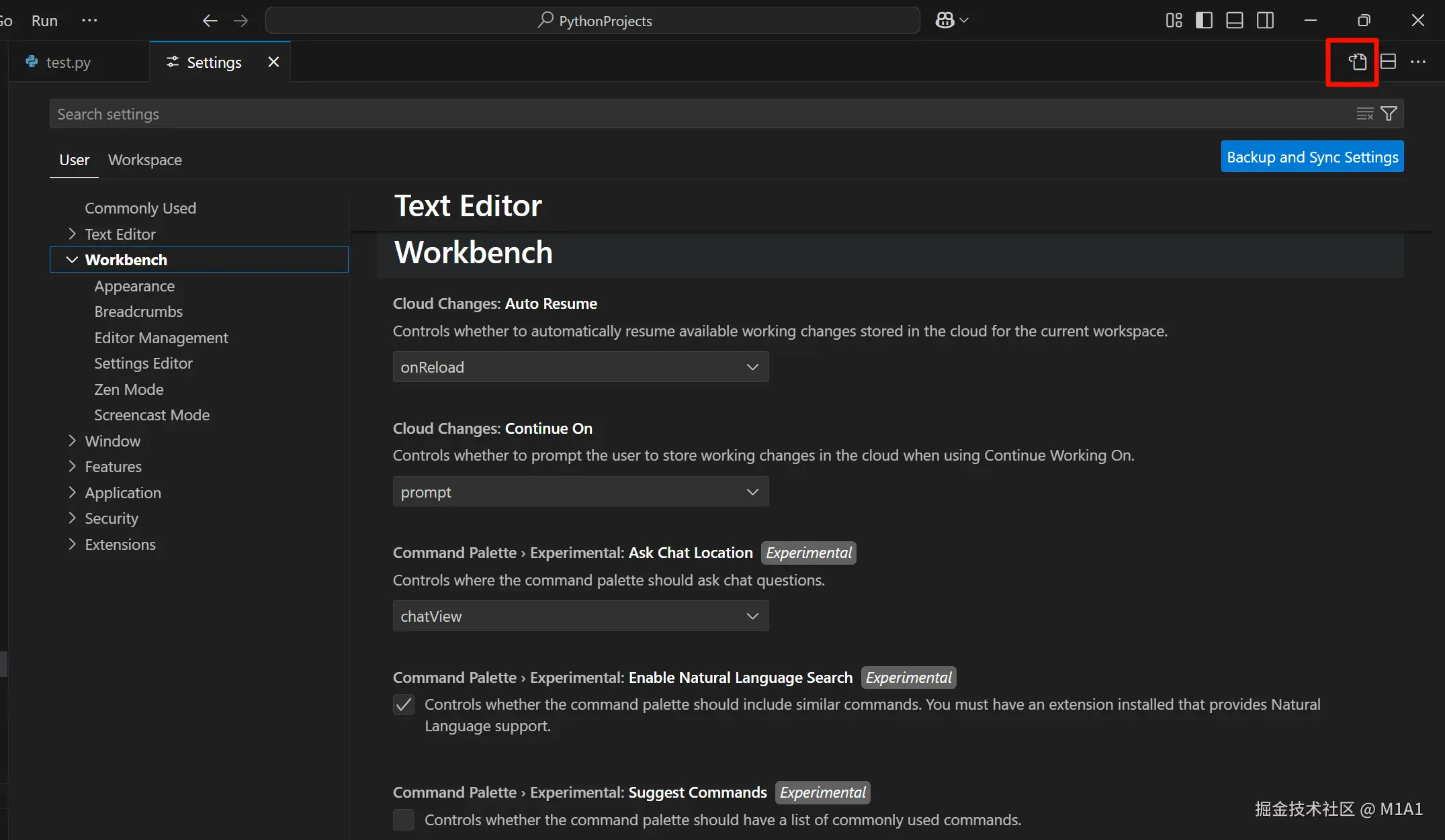Toggle the secondary sidebar icon

(1265, 21)
